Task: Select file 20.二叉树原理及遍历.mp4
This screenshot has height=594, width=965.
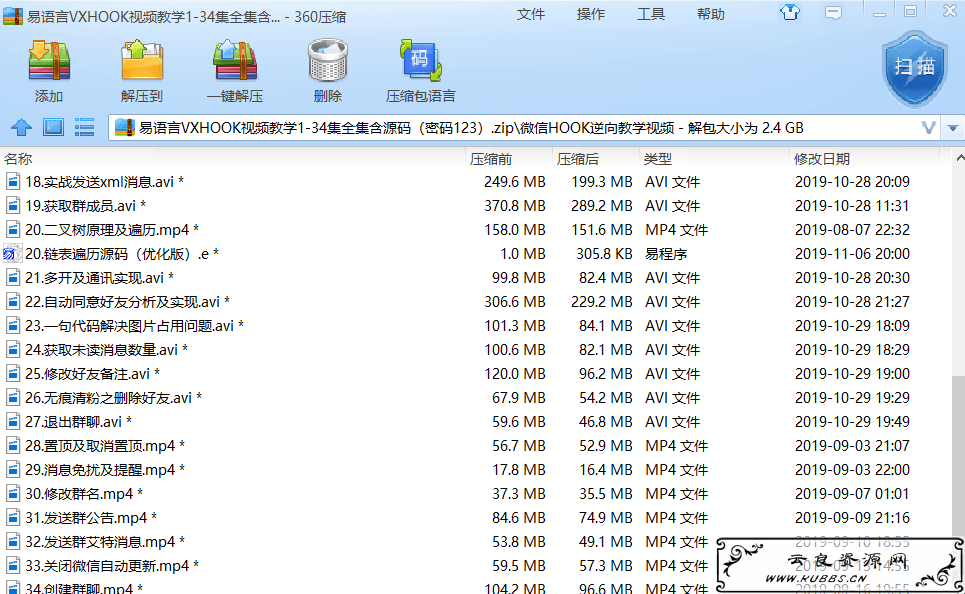Action: [x=111, y=230]
